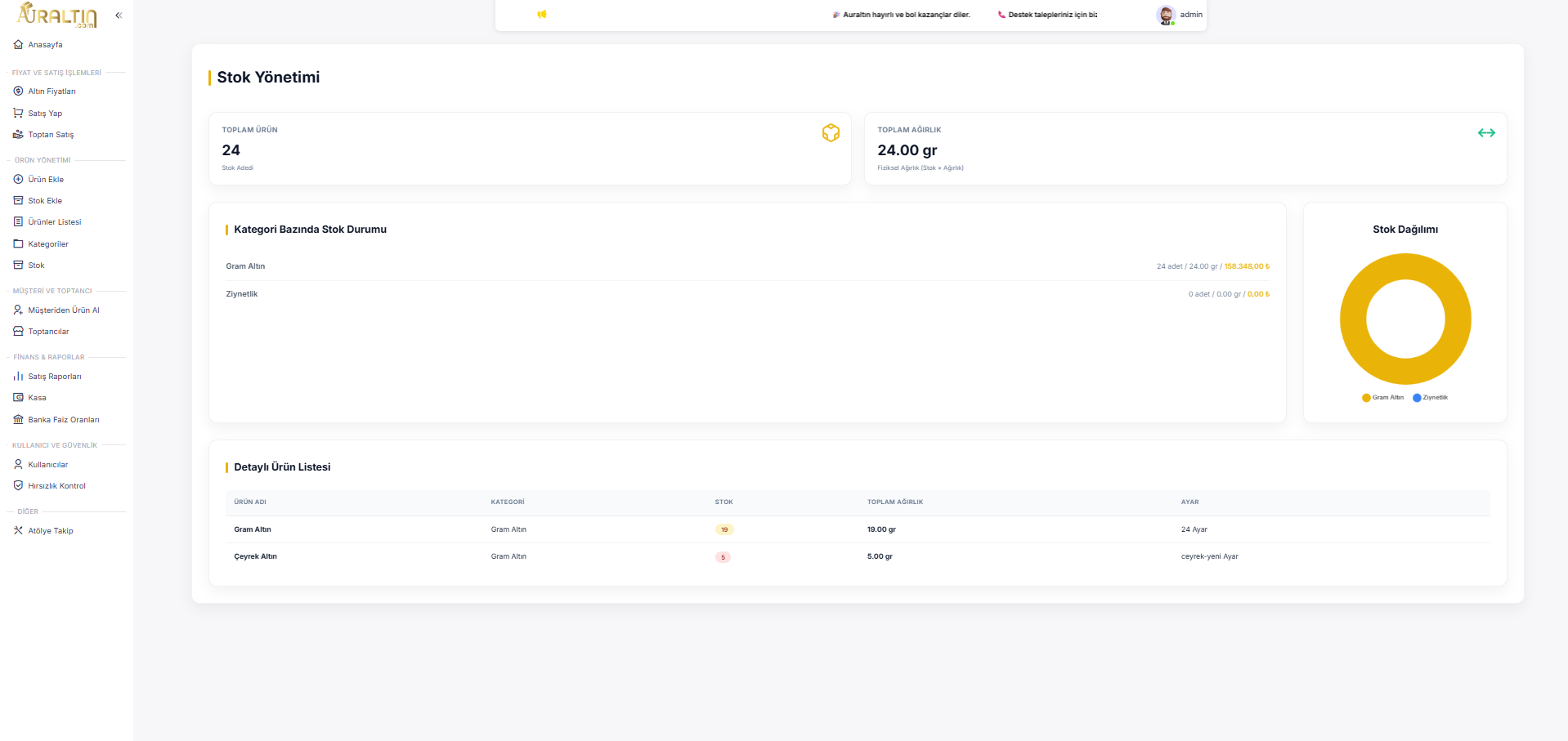Click the Ürün Ekle plus icon

tap(18, 180)
